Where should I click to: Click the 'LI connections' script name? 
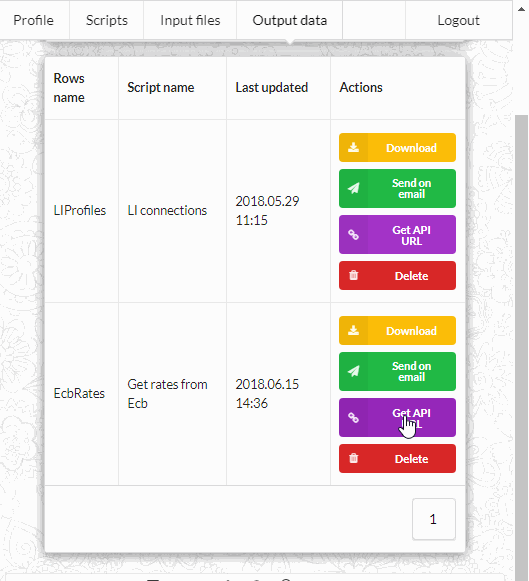click(x=167, y=210)
